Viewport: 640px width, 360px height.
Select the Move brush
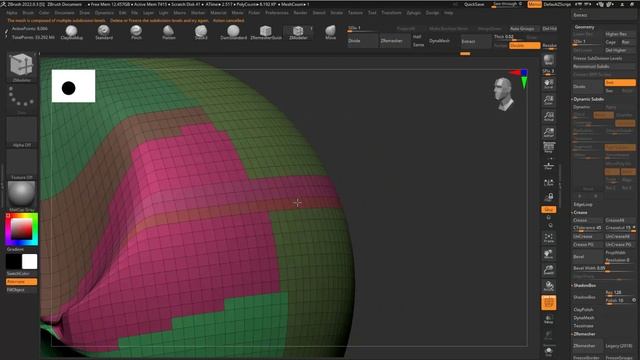[x=330, y=32]
